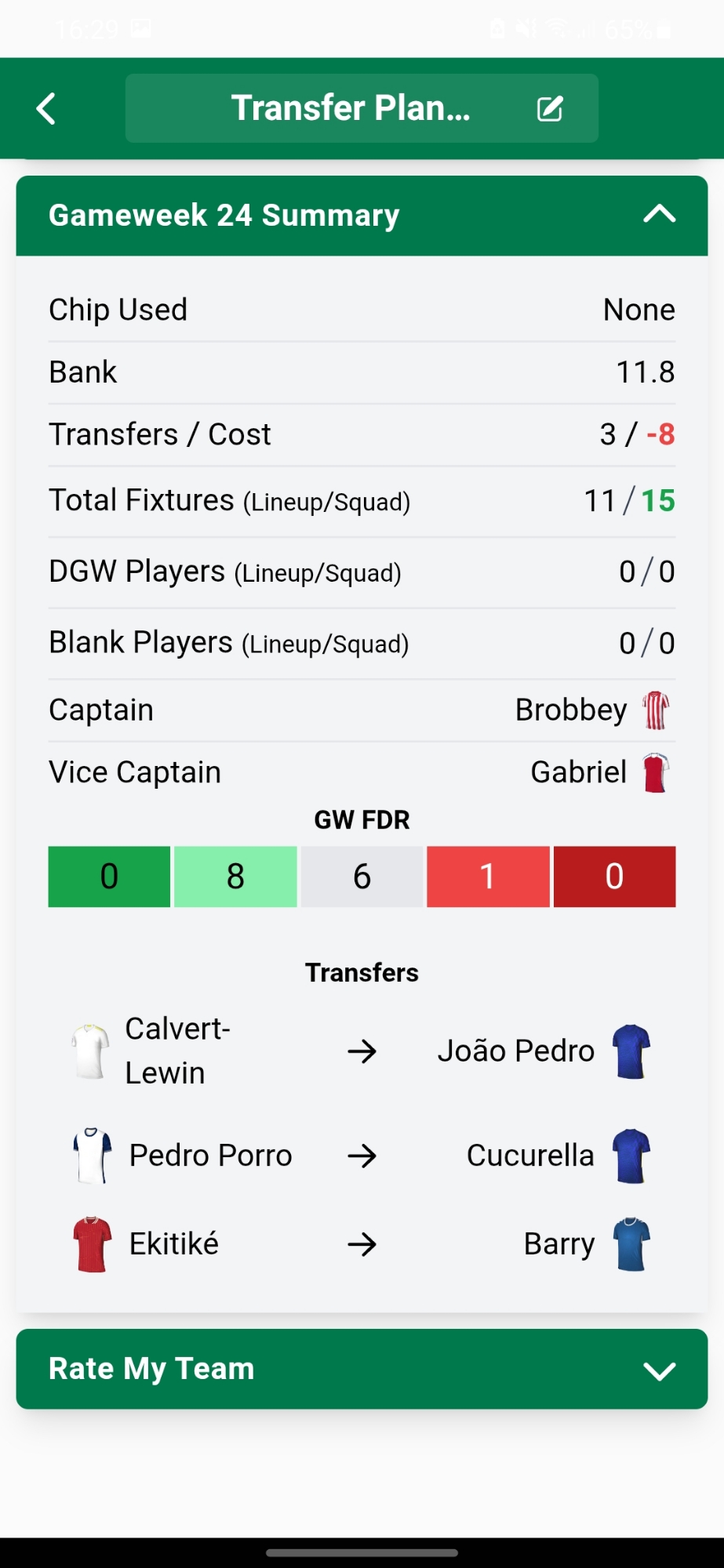Open the Transfer Plan title dropdown

click(351, 108)
